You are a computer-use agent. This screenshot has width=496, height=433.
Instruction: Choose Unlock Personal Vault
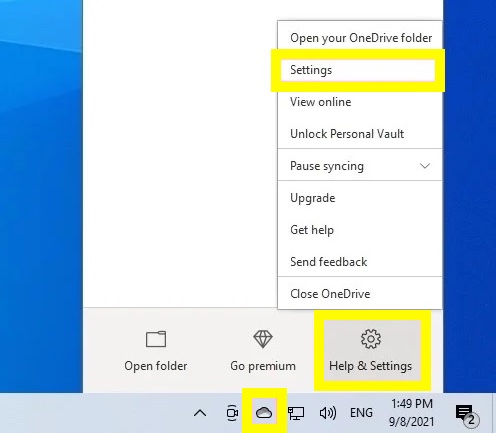360,134
